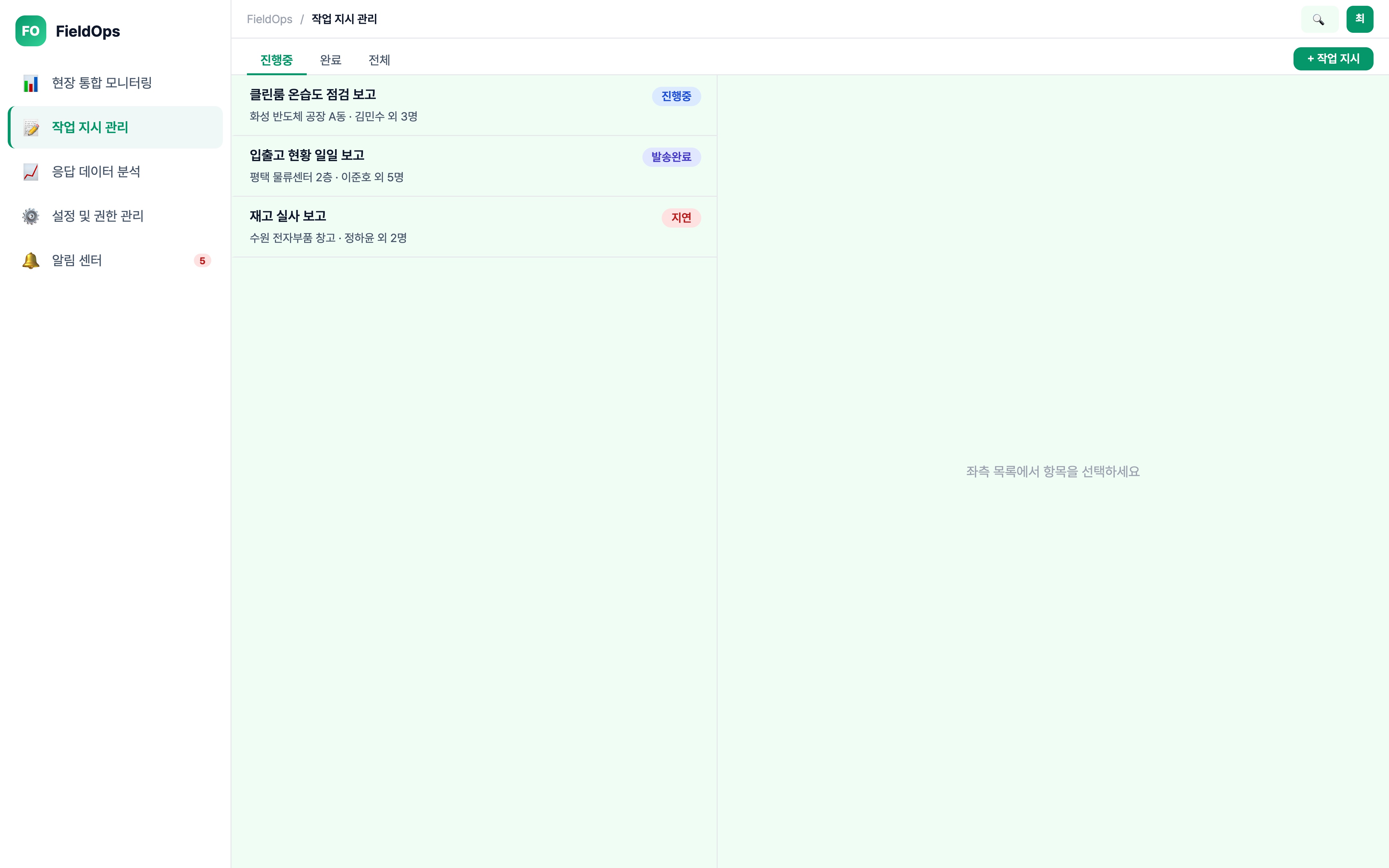
Task: Select the 현장 통합 모니터링 chart icon
Action: [x=31, y=83]
